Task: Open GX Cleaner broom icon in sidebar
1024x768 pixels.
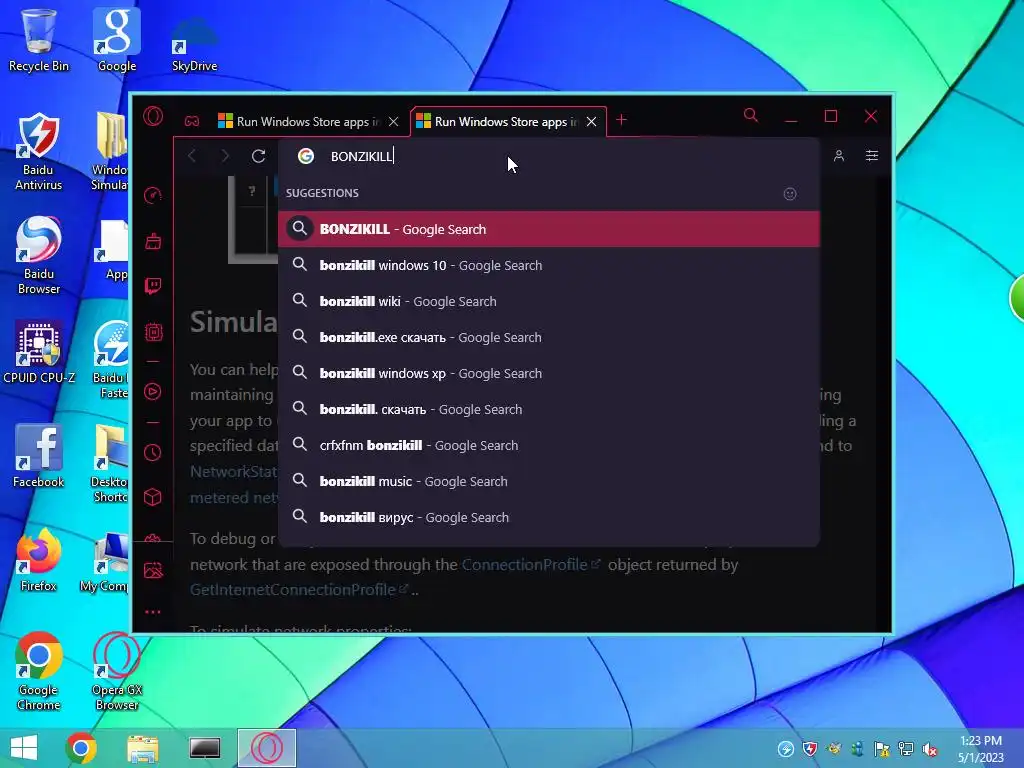Action: click(x=153, y=241)
